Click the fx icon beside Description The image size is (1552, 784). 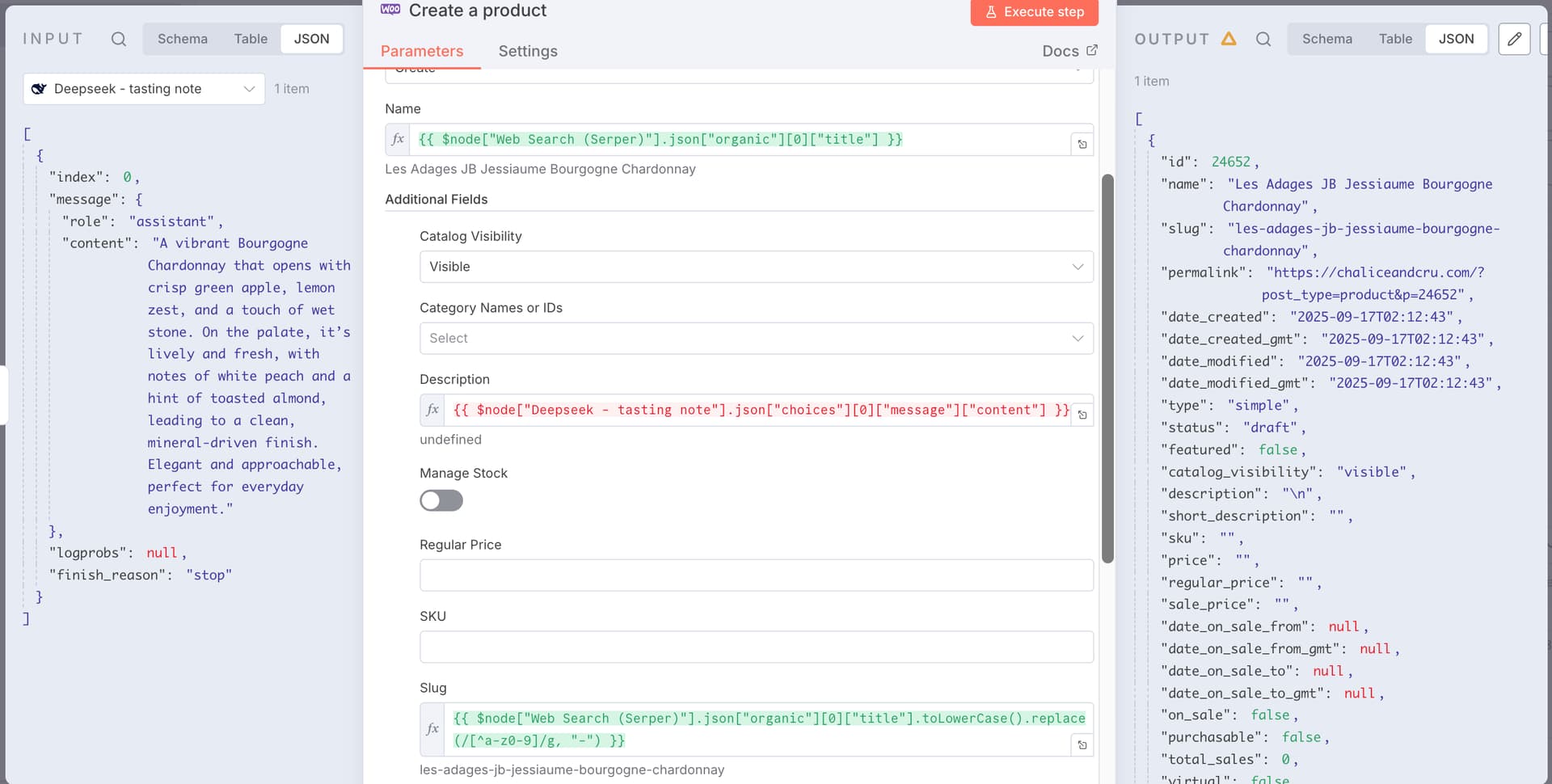[432, 410]
